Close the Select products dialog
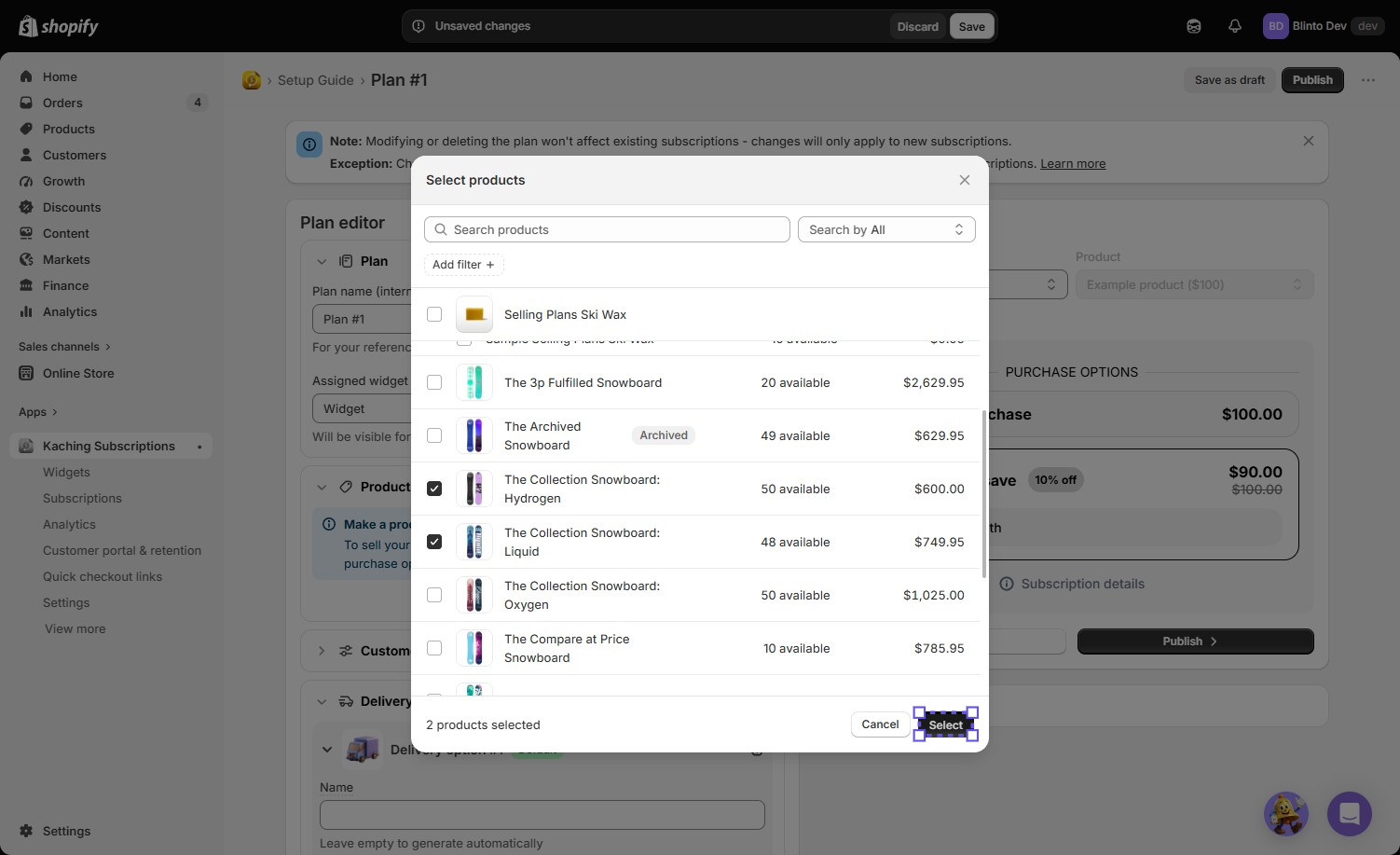 (x=965, y=180)
